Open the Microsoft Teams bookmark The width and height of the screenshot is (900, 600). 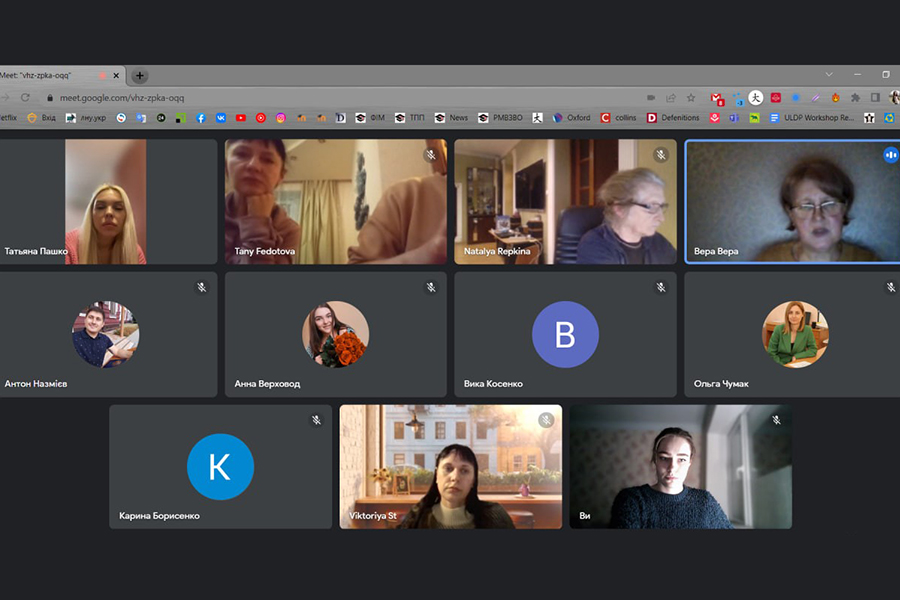tap(734, 118)
